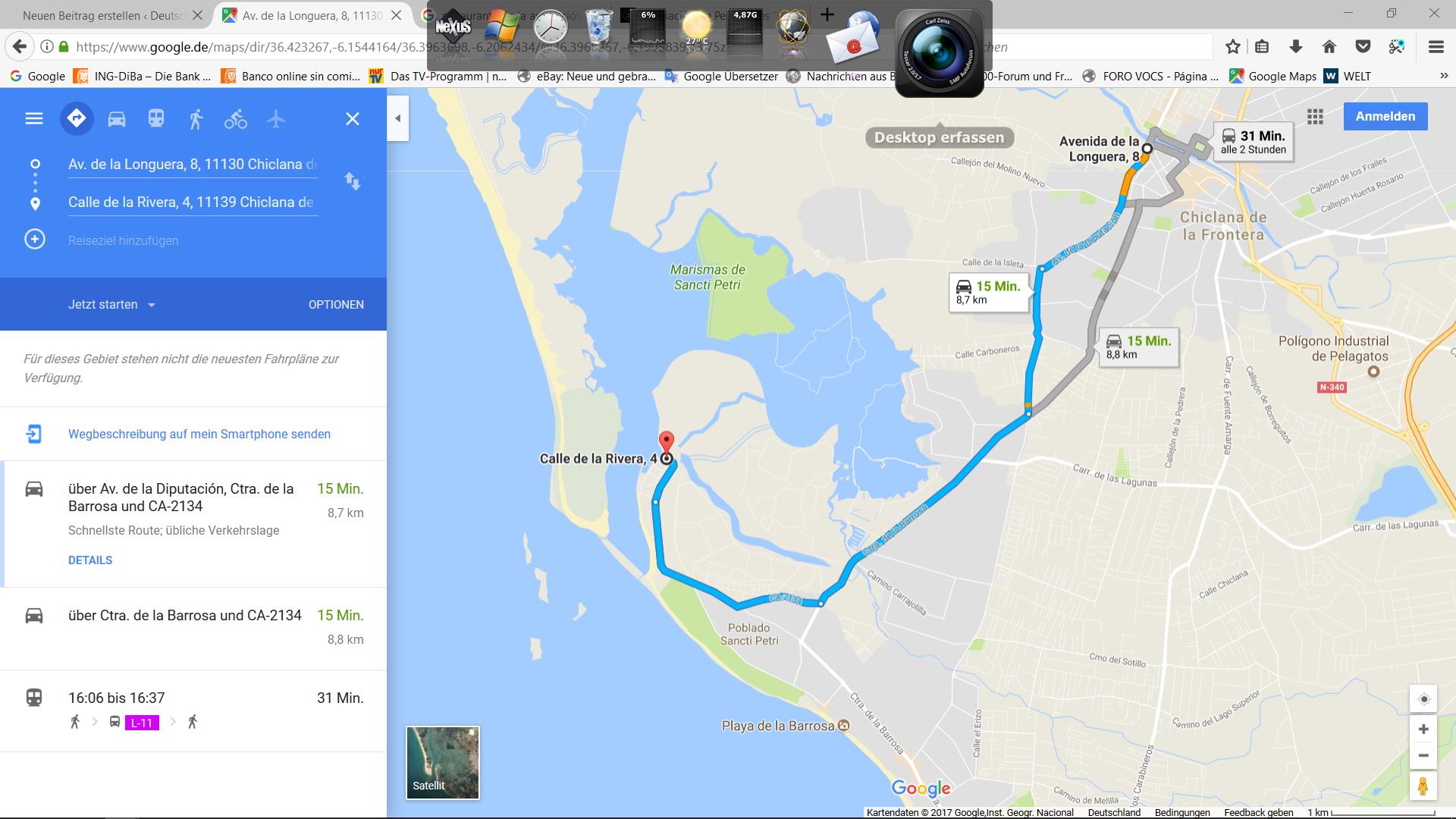This screenshot has width=1456, height=819.
Task: Open Street View pegman icon
Action: pyautogui.click(x=1423, y=786)
